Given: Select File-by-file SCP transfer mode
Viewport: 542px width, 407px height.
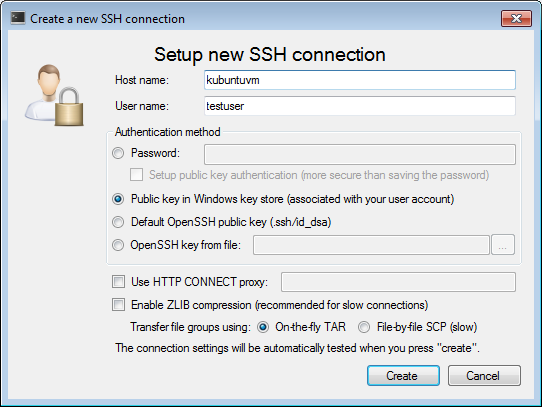Looking at the screenshot, I should tap(364, 327).
